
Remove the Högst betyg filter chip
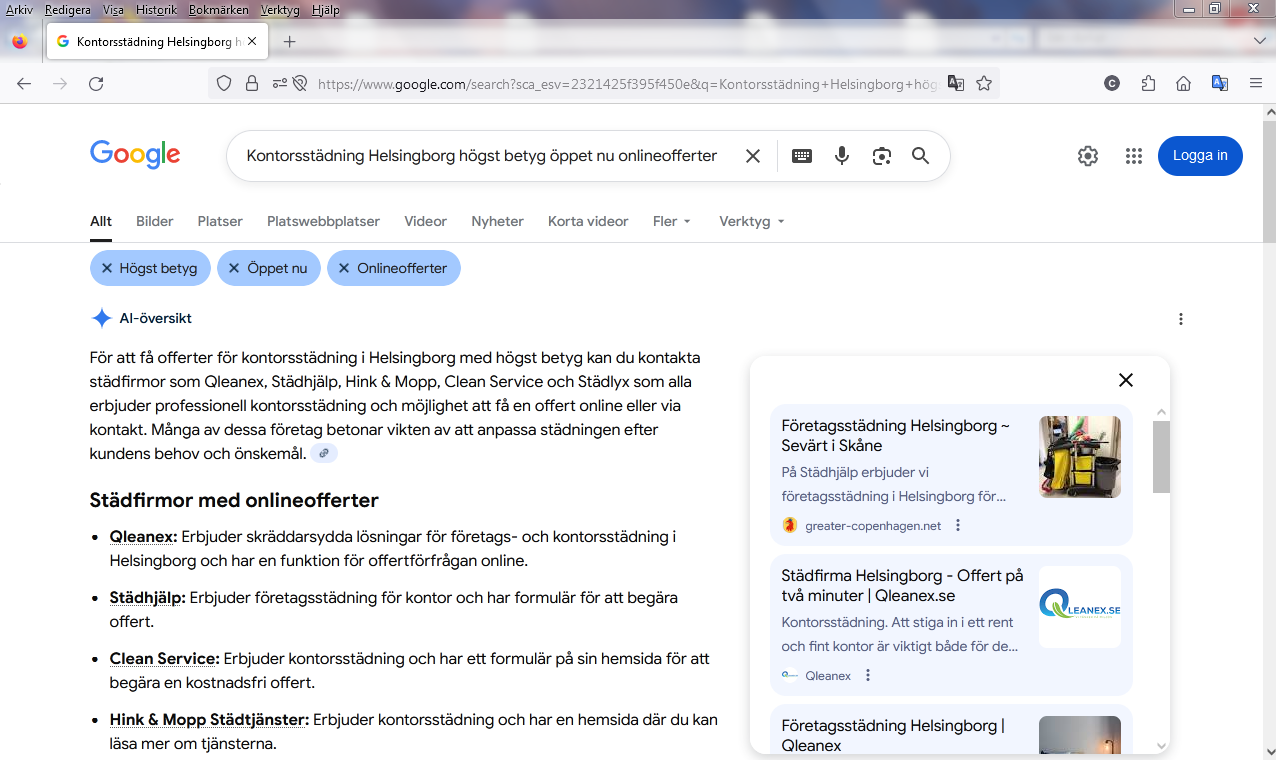tap(150, 268)
